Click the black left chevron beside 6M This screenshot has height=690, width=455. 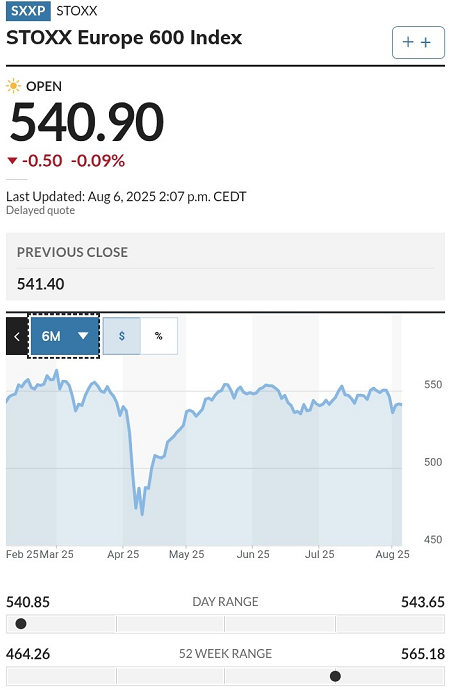[17, 337]
